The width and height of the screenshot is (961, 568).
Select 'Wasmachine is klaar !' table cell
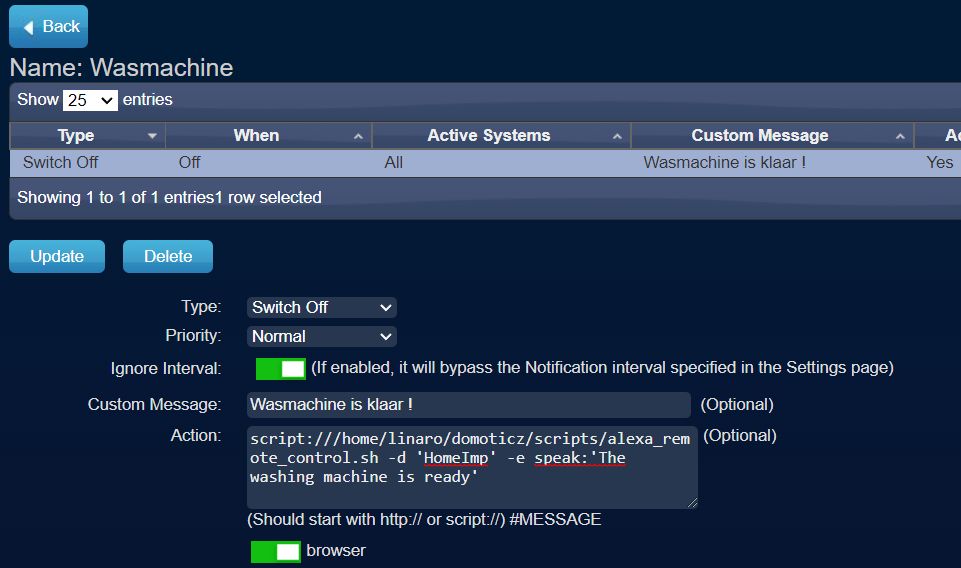click(724, 162)
